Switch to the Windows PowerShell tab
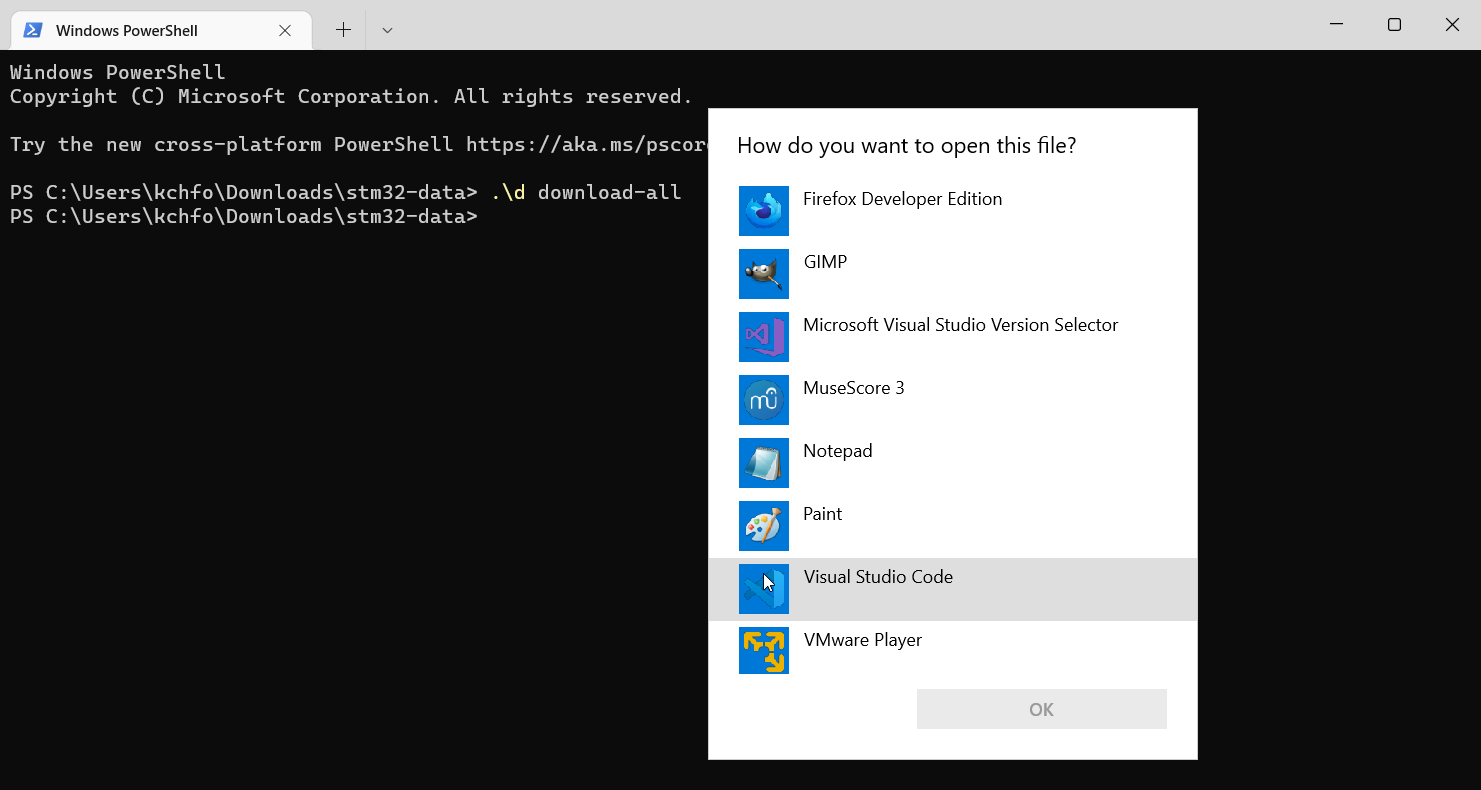The image size is (1481, 790). point(161,30)
